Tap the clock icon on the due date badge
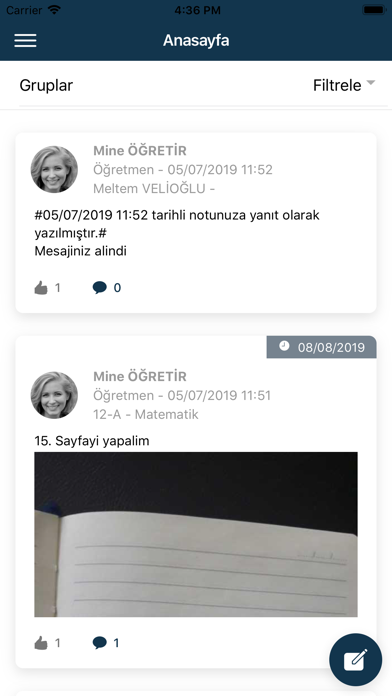Screen dimensions: 392x696 [x=284, y=346]
